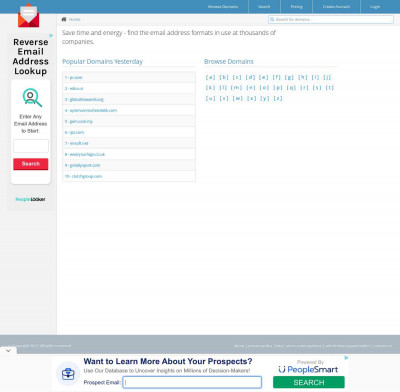Click the AdChoices icon on the sidebar ad

tap(51, 35)
